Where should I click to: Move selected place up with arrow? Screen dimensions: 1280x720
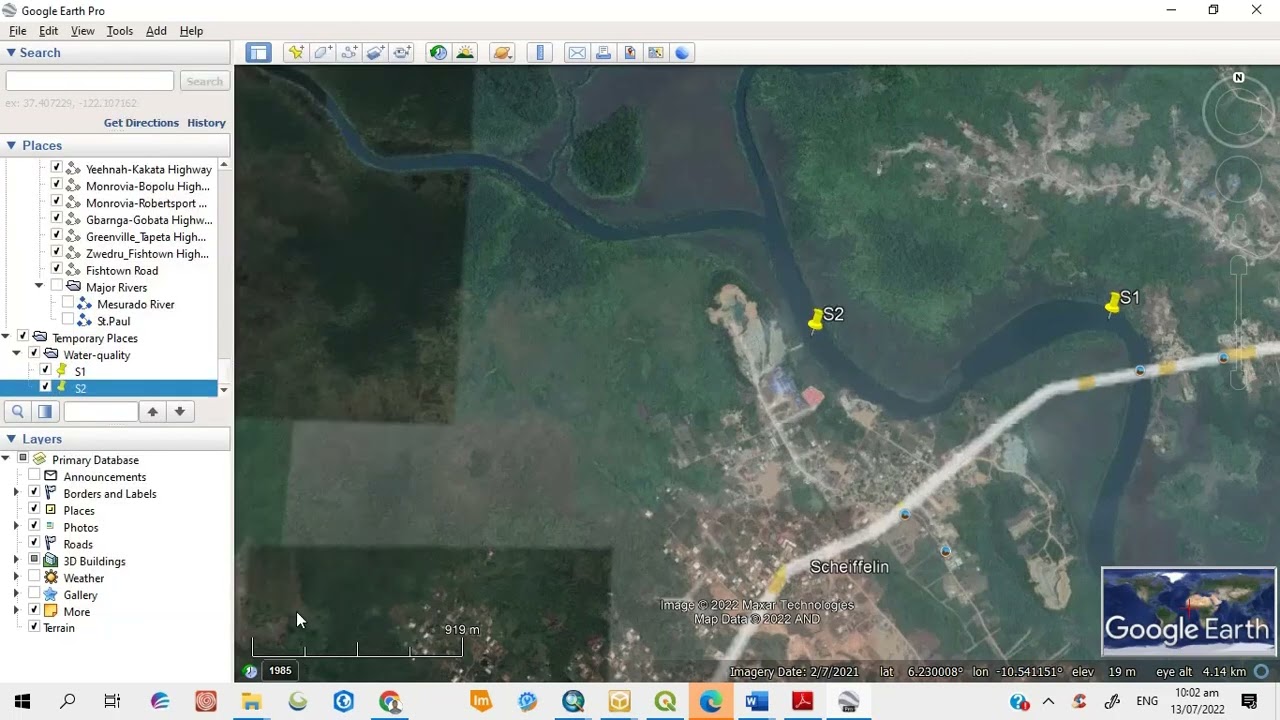[152, 411]
